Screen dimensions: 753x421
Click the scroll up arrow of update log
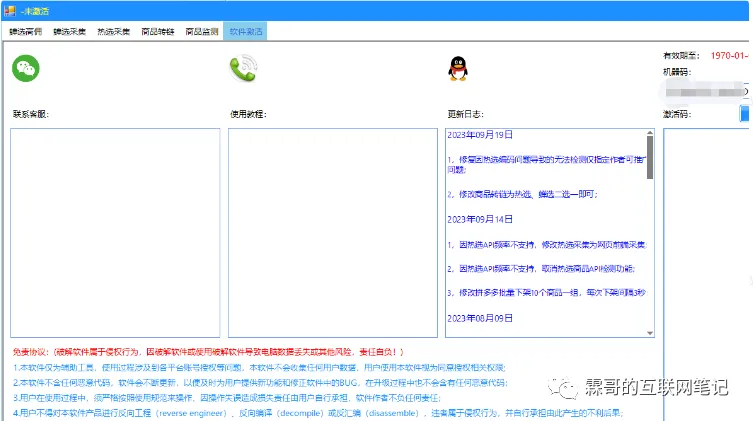coord(650,133)
